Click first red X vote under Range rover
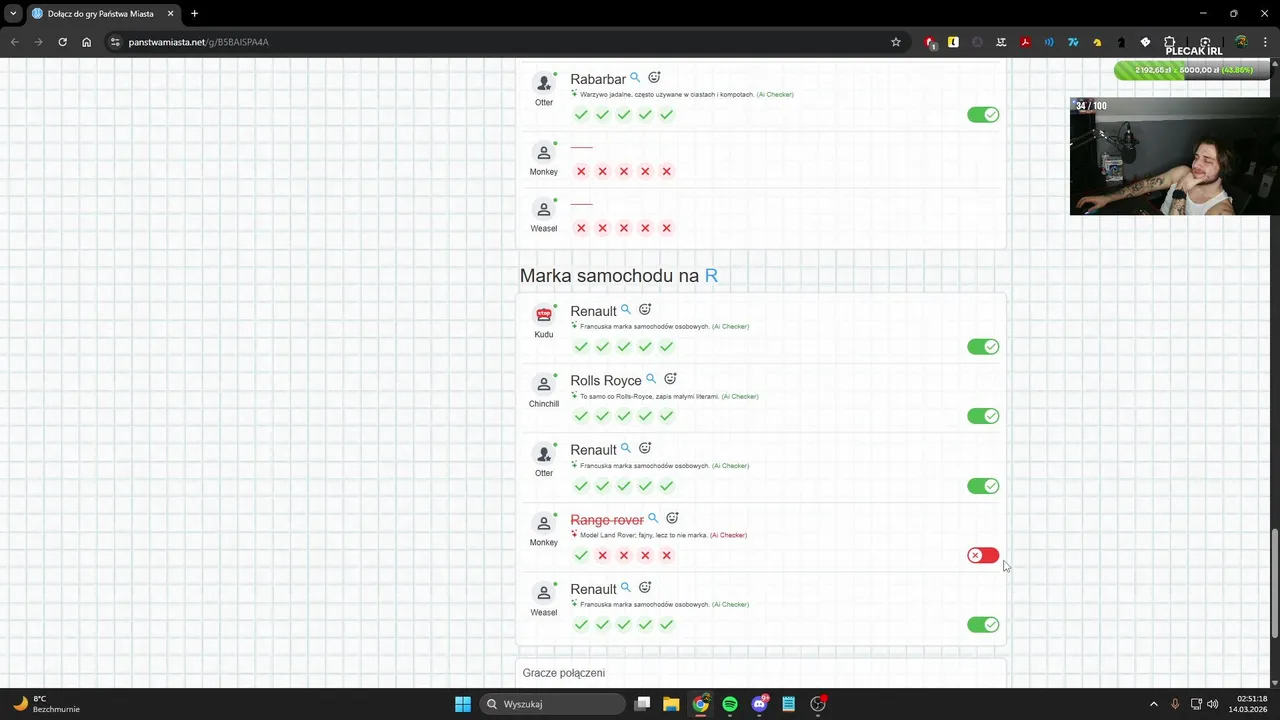Screen dimensions: 1280x720 pos(602,555)
